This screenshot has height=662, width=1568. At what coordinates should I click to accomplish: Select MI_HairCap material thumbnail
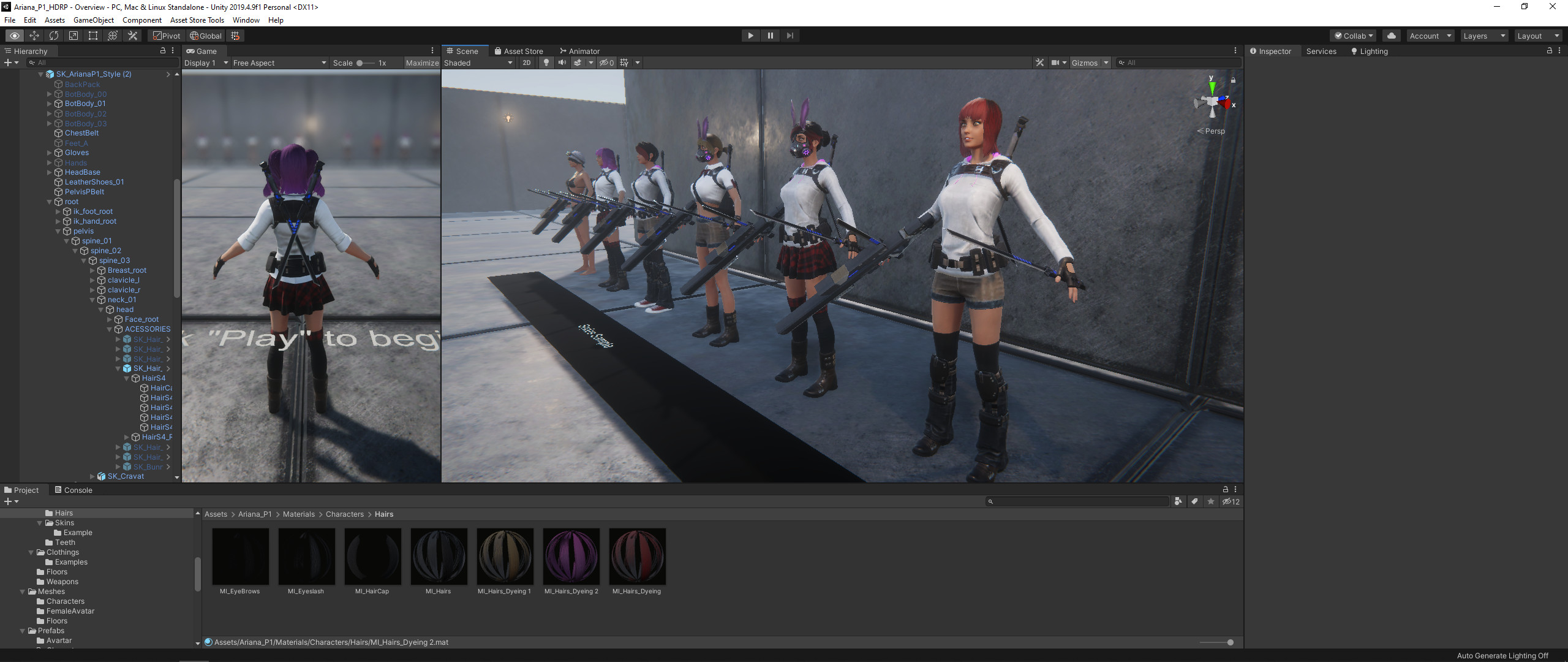pos(372,557)
